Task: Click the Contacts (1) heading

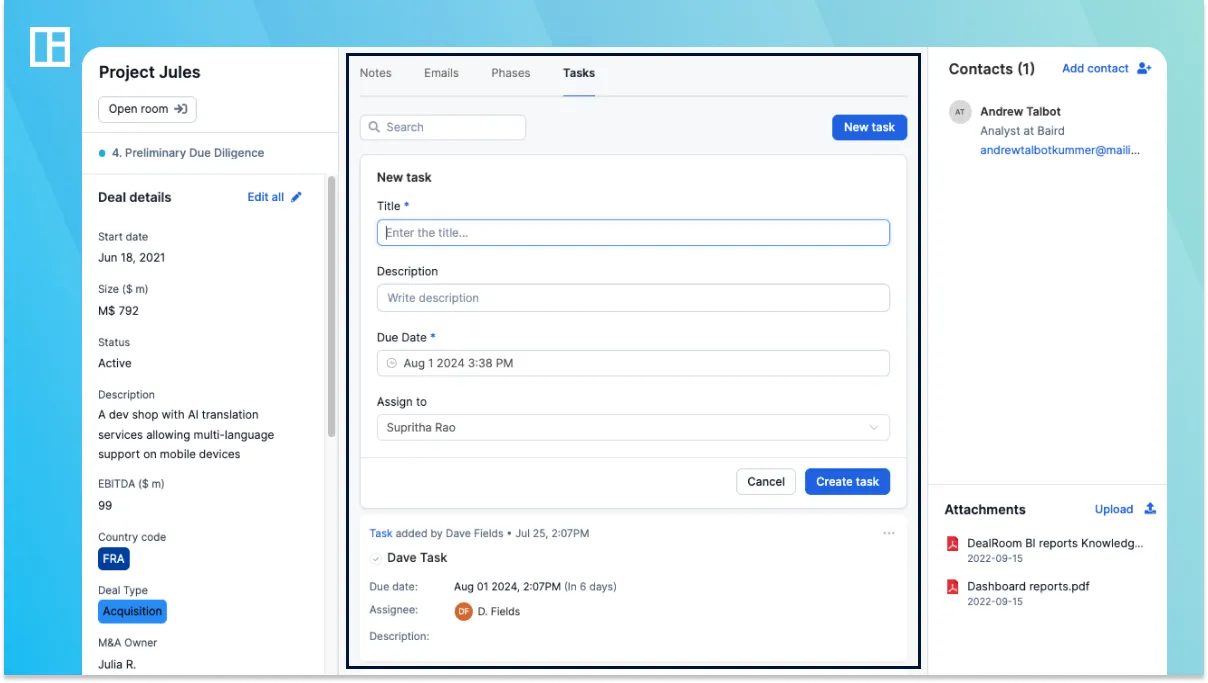Action: pyautogui.click(x=992, y=69)
